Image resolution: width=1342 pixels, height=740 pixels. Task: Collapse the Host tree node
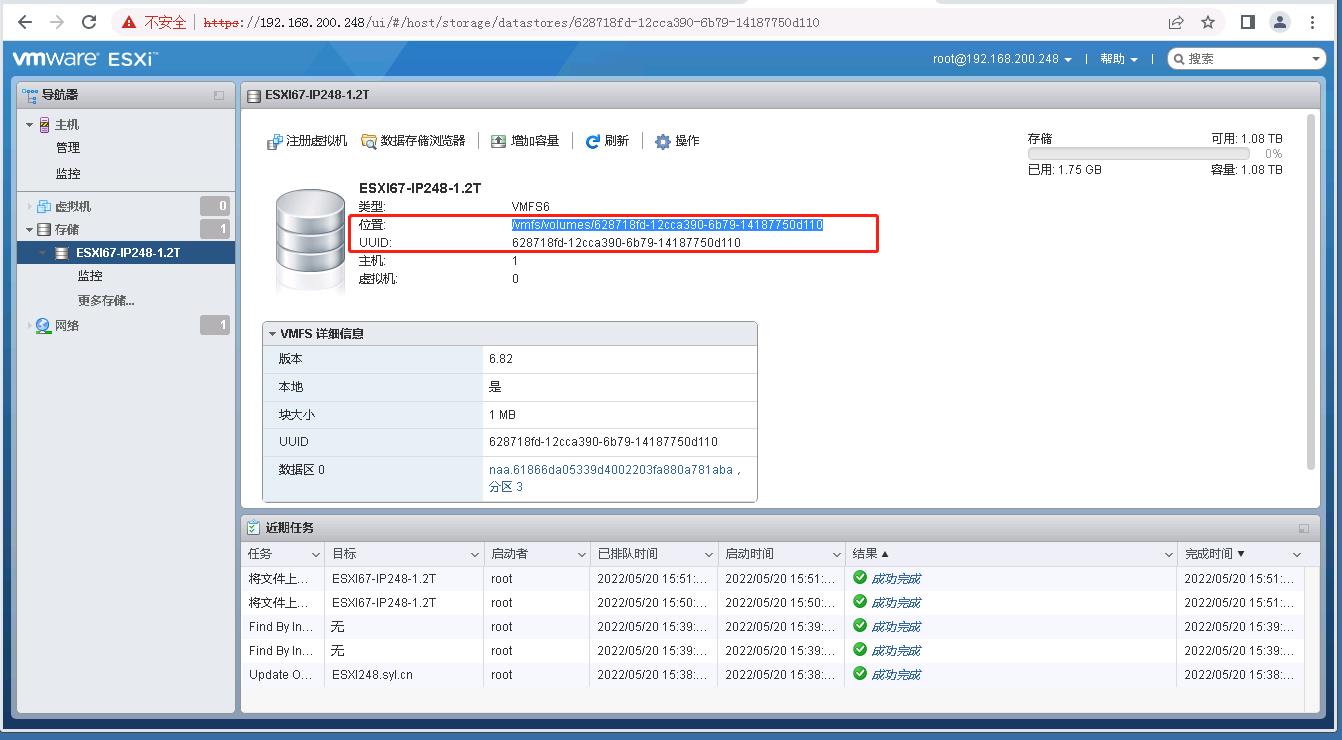[30, 125]
